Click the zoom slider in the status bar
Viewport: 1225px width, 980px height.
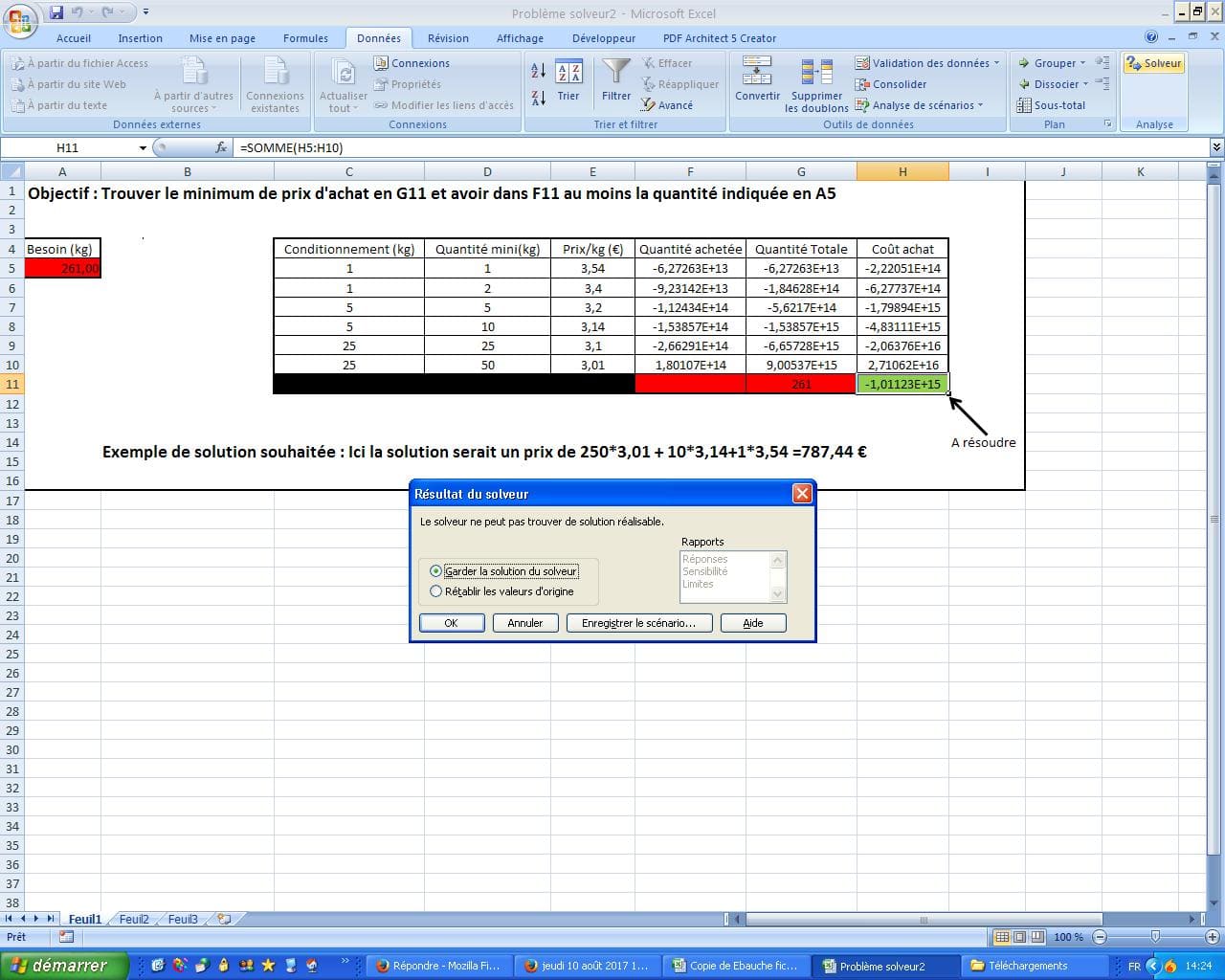click(x=1155, y=937)
